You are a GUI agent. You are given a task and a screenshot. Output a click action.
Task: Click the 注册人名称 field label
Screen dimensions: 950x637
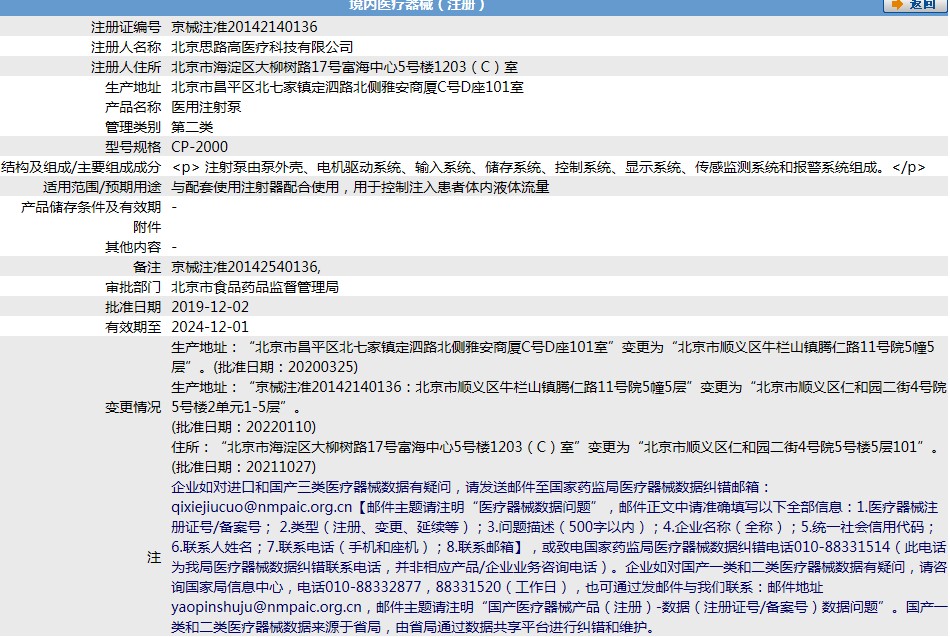126,47
